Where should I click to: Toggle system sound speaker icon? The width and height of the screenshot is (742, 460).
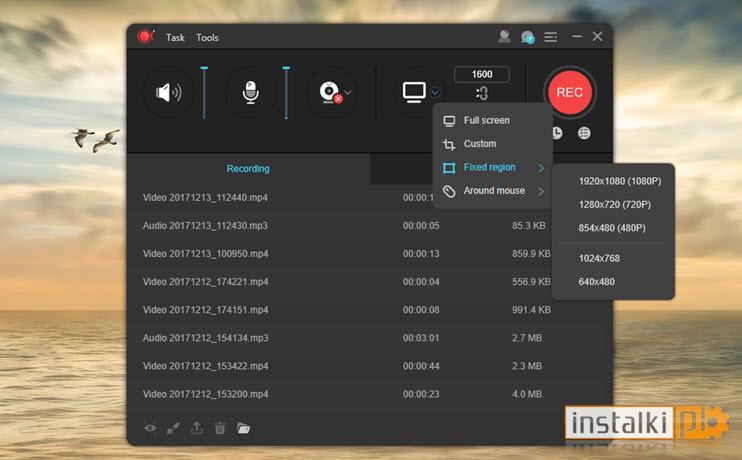168,92
